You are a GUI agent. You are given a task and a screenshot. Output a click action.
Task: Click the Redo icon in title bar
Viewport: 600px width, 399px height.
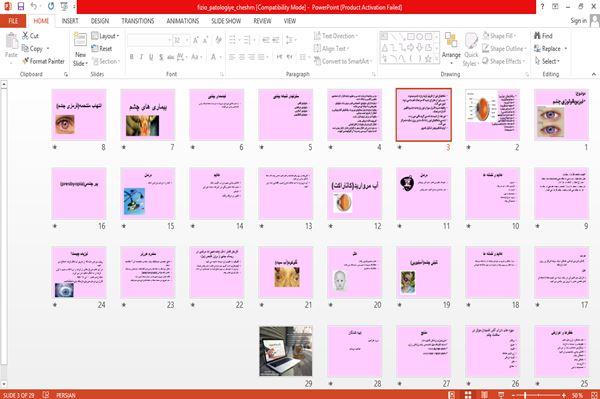coord(51,6)
